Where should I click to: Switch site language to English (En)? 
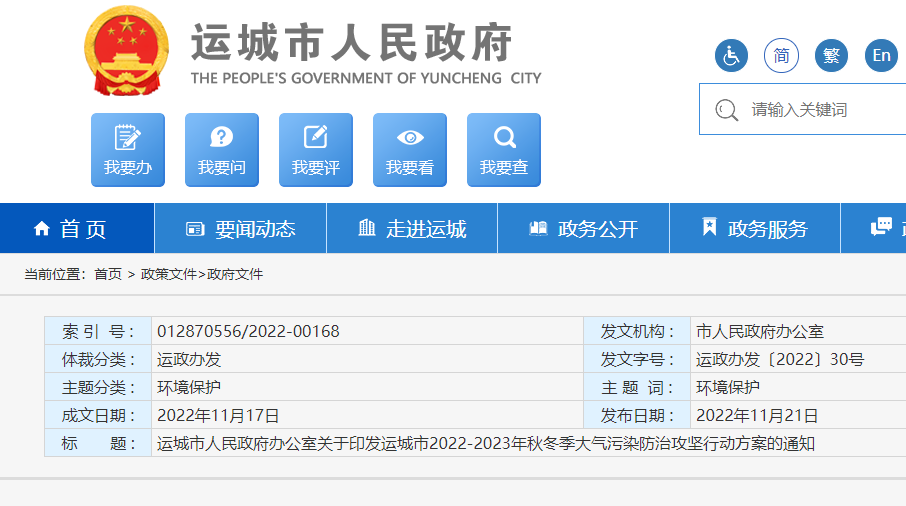point(881,55)
